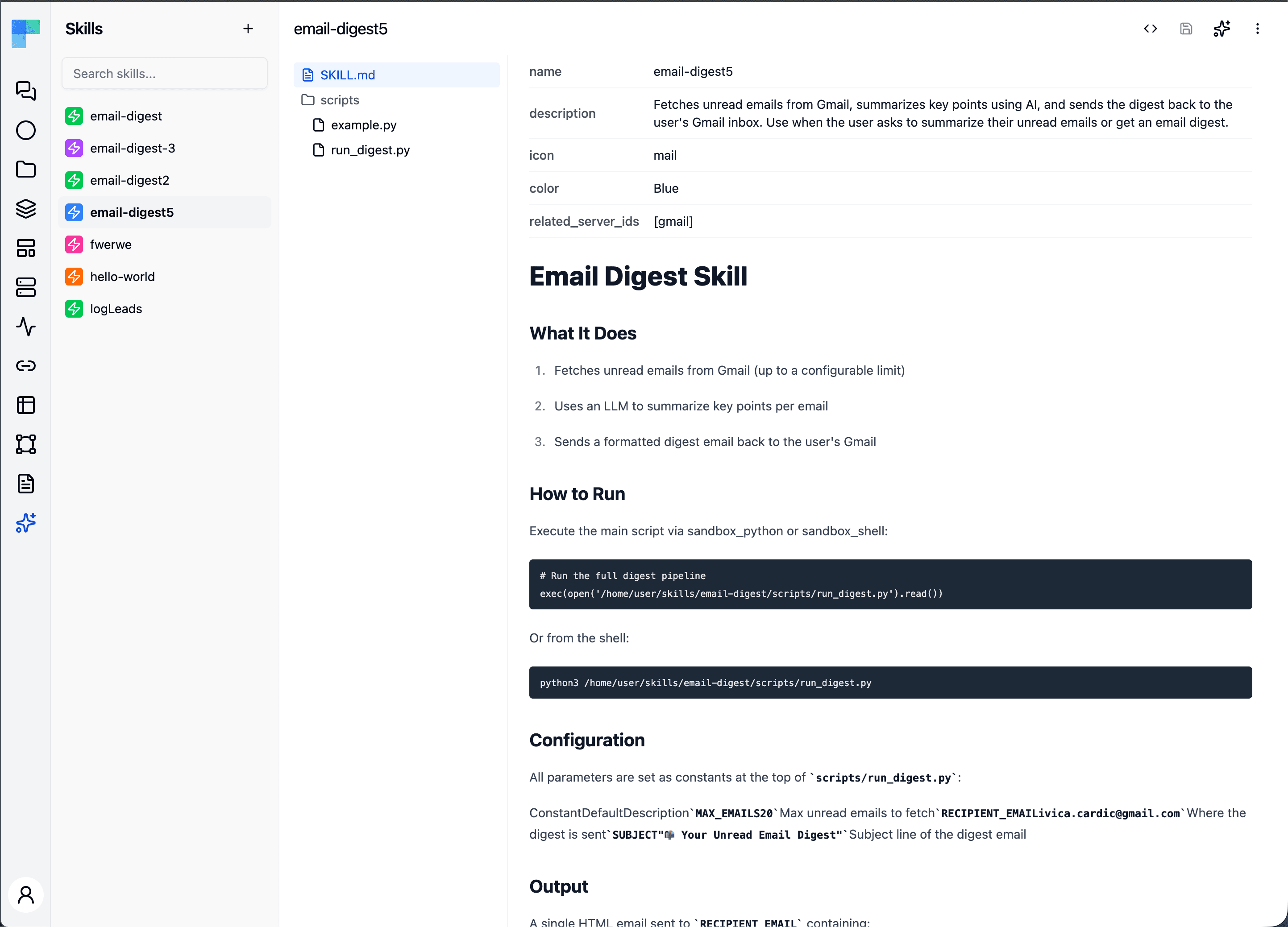Select the email-digest2 skill
The height and width of the screenshot is (927, 1288).
(x=164, y=181)
